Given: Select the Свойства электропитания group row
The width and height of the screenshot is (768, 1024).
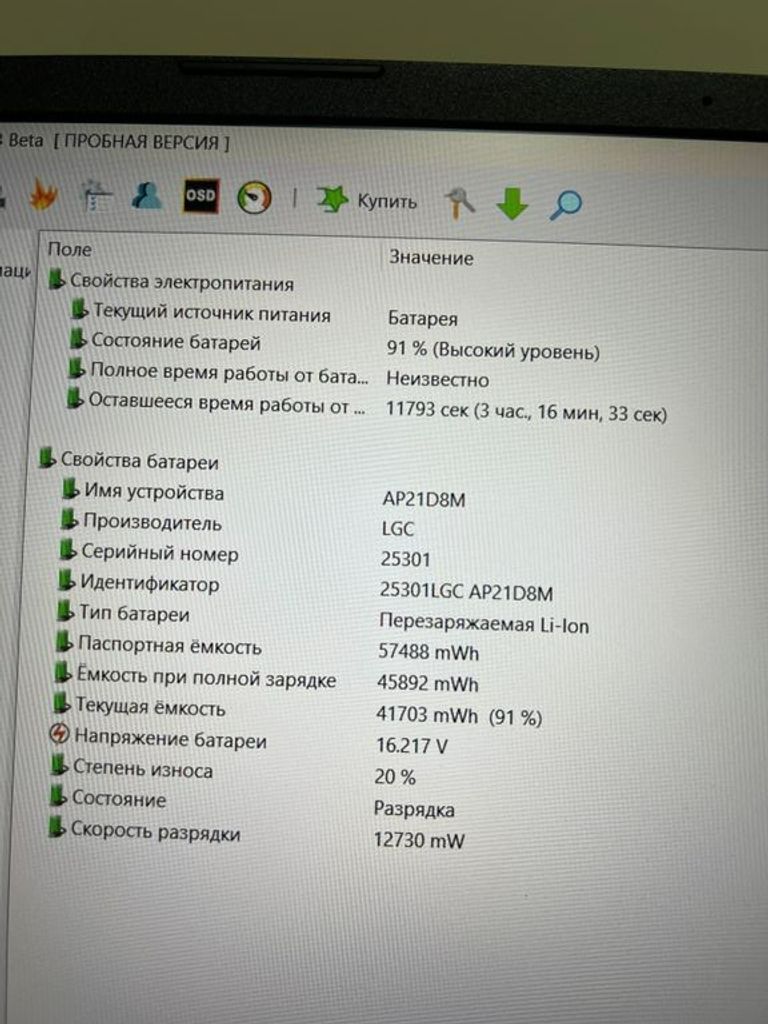Looking at the screenshot, I should pos(172,282).
